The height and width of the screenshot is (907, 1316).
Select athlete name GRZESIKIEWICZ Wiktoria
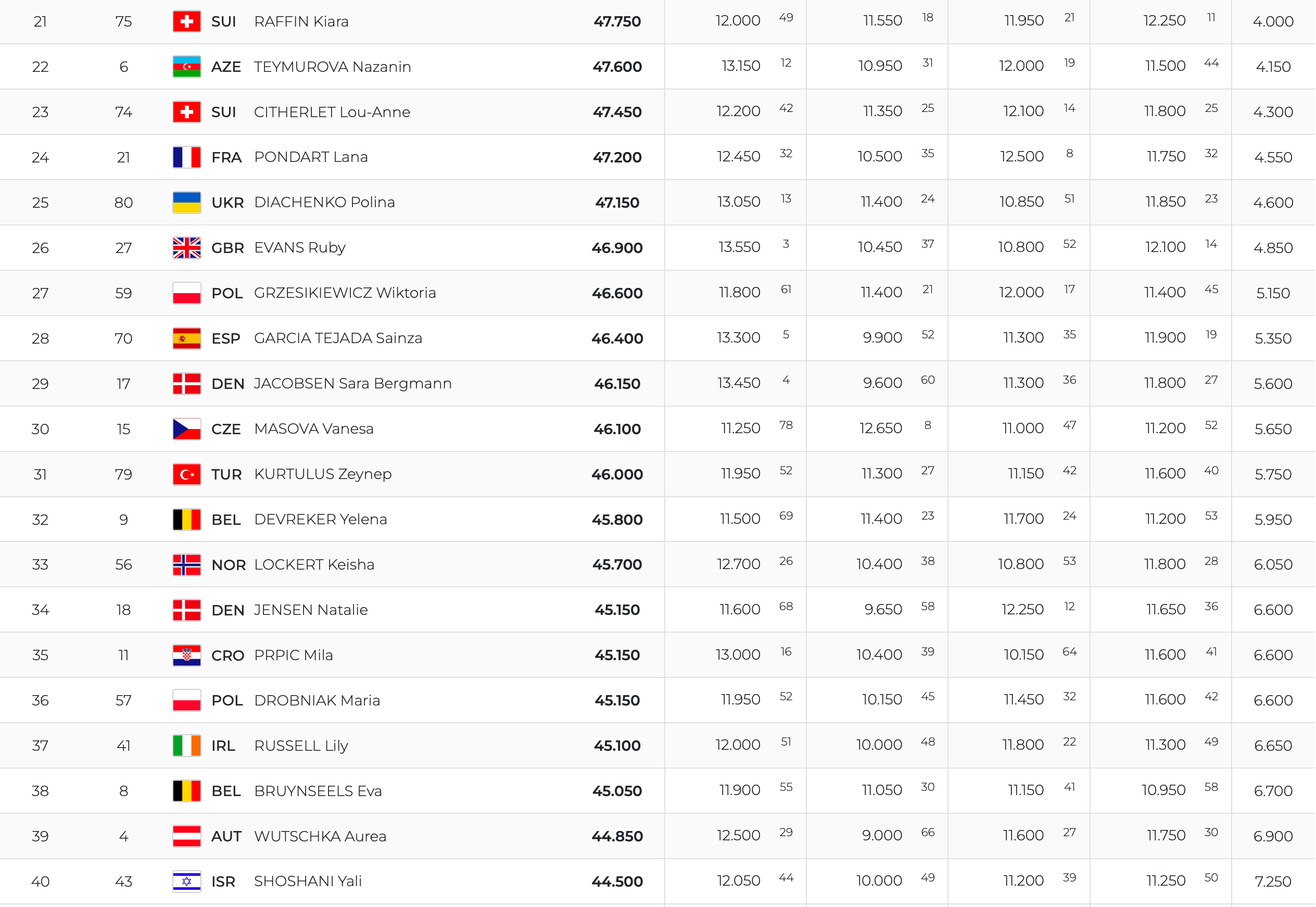[345, 293]
